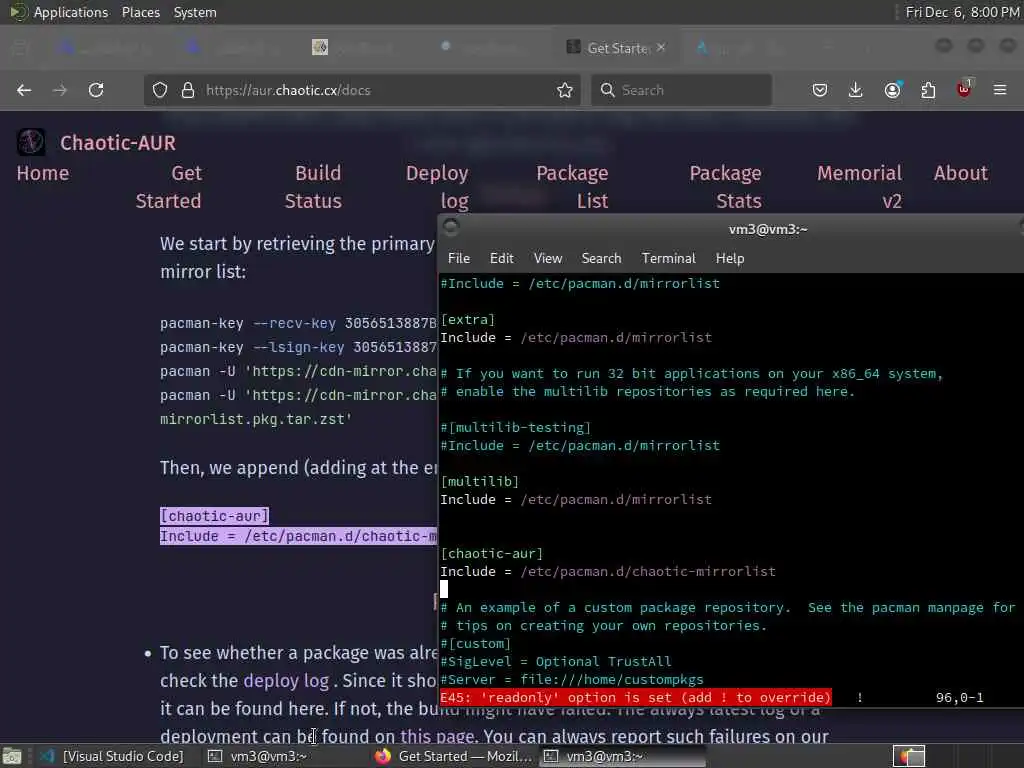Open the extensions puzzle icon
Viewport: 1024px width, 768px height.
coord(928,90)
